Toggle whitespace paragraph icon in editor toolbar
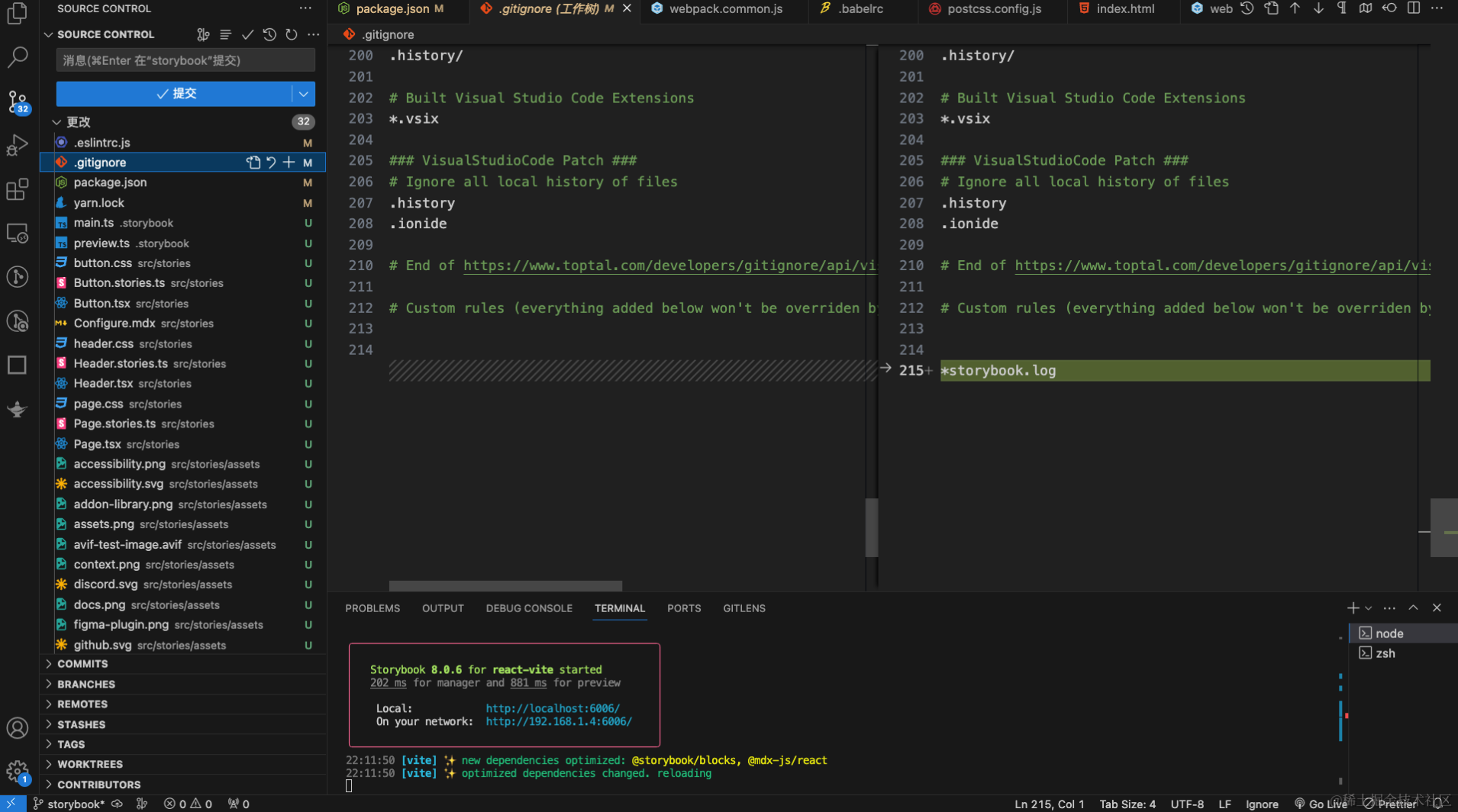Image resolution: width=1458 pixels, height=812 pixels. [x=1342, y=8]
